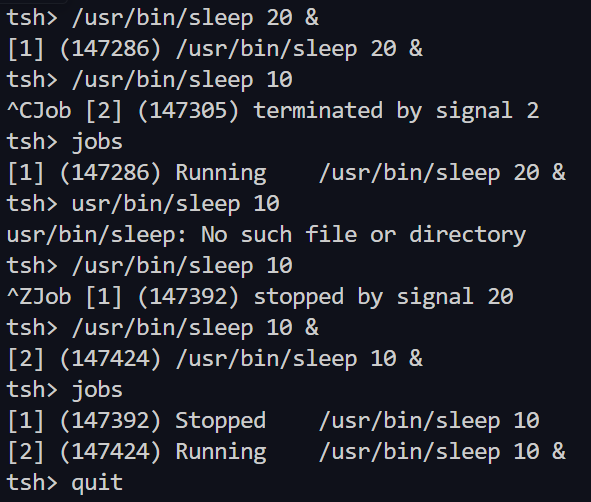Click the job ID 147286 in the launch output line
591x502 pixels.
click(x=110, y=49)
